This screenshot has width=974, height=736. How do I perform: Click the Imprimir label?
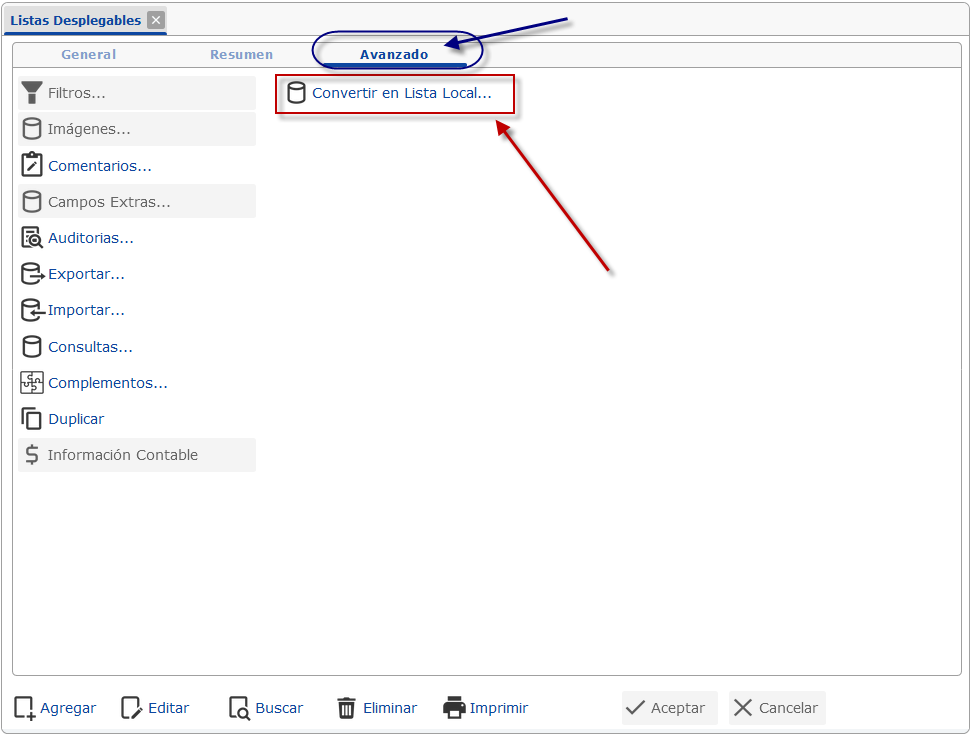(x=499, y=708)
